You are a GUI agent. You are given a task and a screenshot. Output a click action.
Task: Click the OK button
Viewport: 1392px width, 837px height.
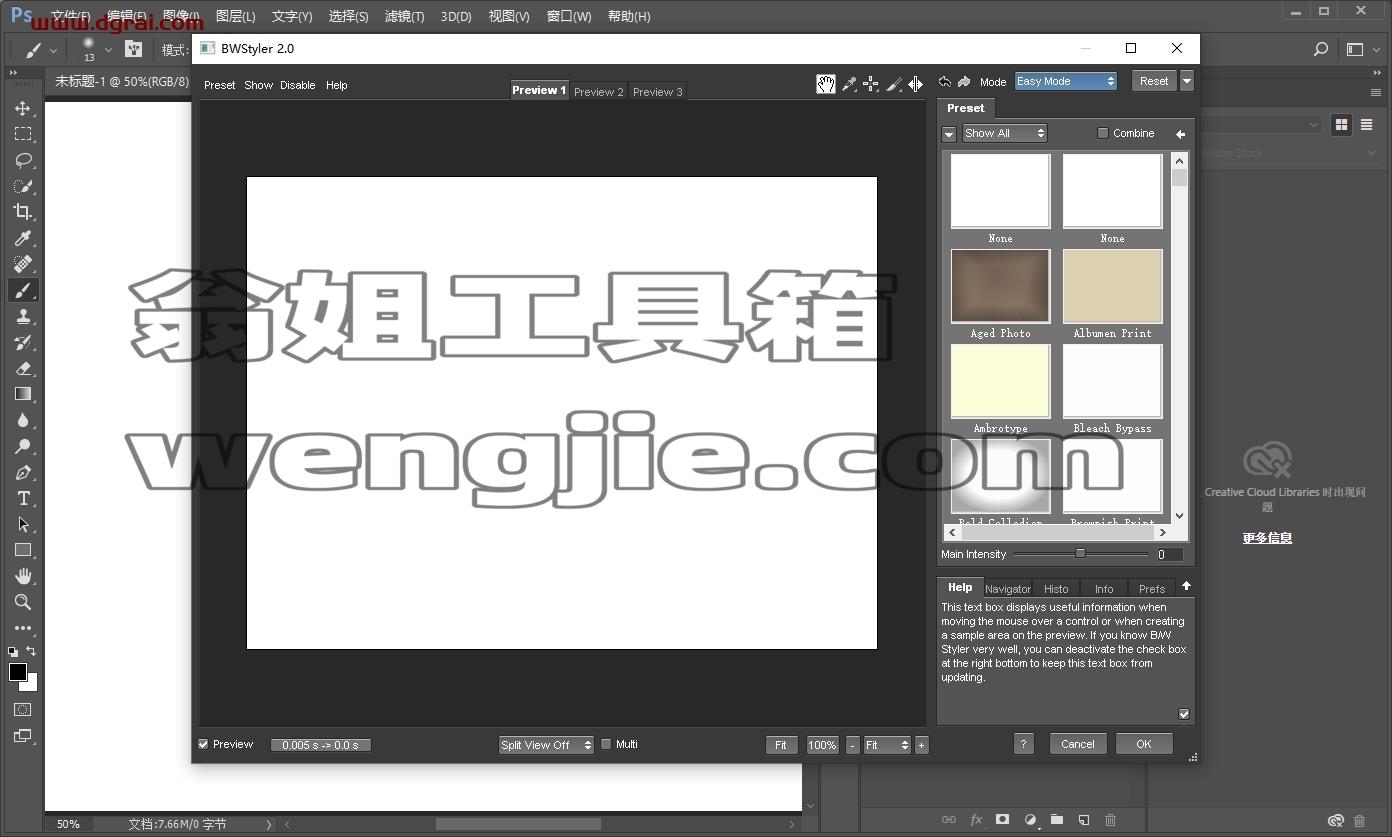pyautogui.click(x=1144, y=744)
